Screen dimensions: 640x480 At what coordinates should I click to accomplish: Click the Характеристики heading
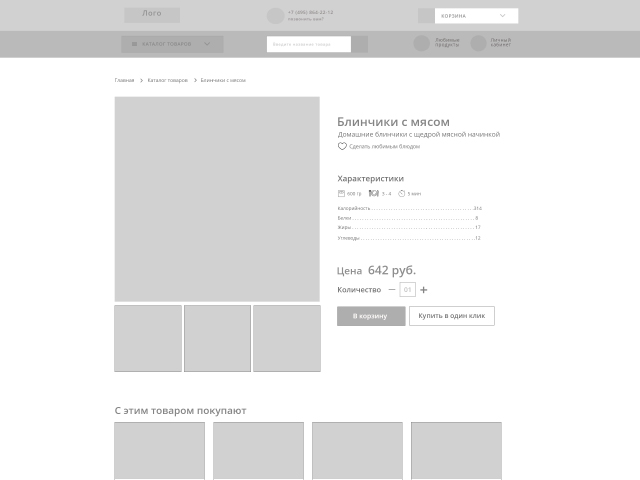(371, 178)
